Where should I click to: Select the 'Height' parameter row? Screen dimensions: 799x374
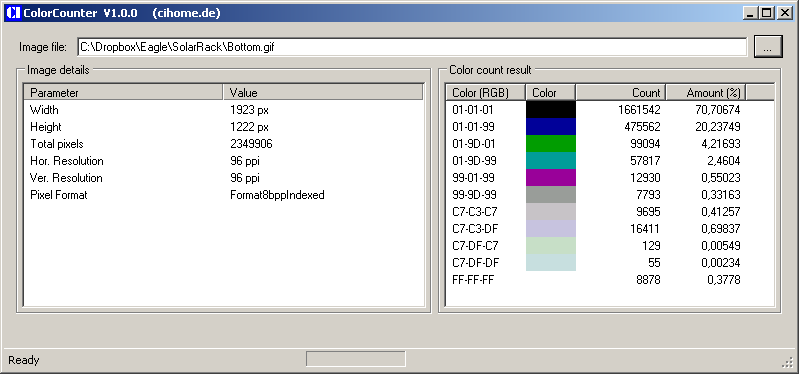(x=223, y=127)
